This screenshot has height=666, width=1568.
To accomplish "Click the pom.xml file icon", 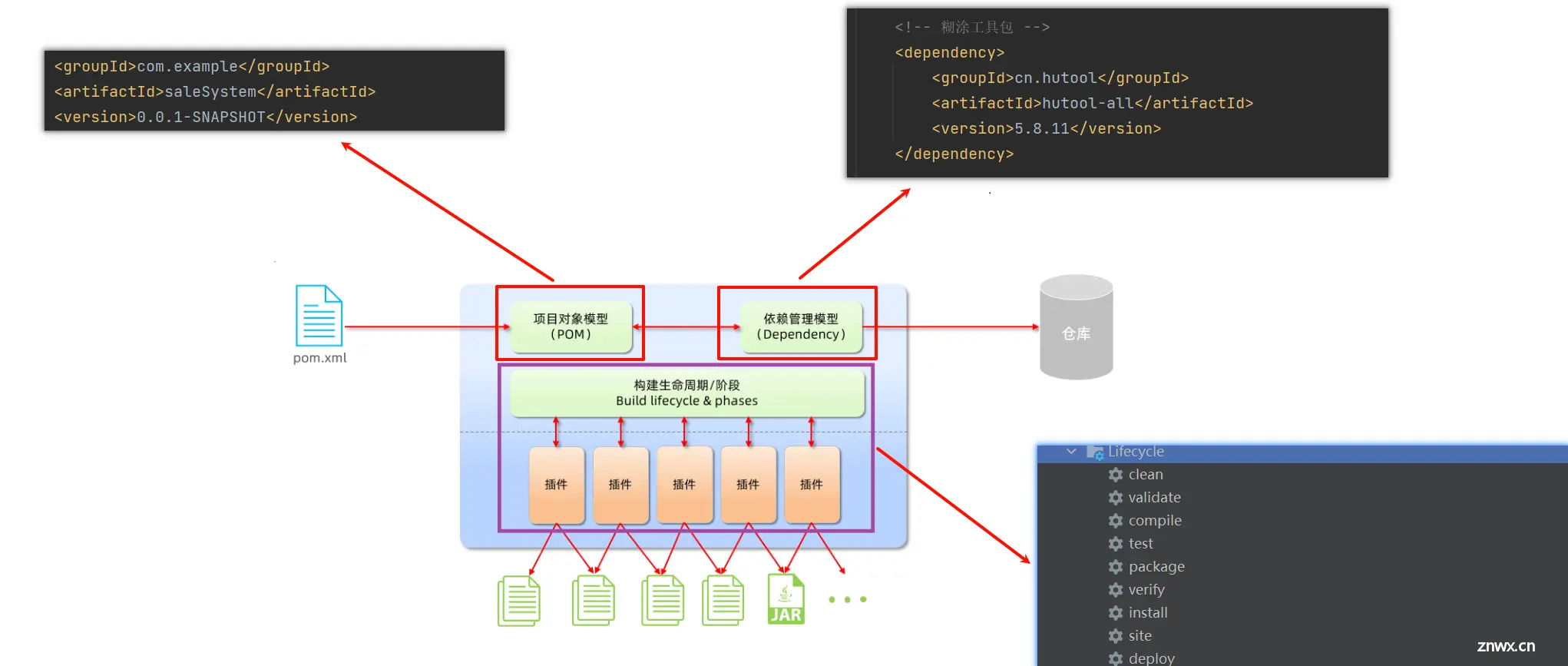I will coord(319,316).
